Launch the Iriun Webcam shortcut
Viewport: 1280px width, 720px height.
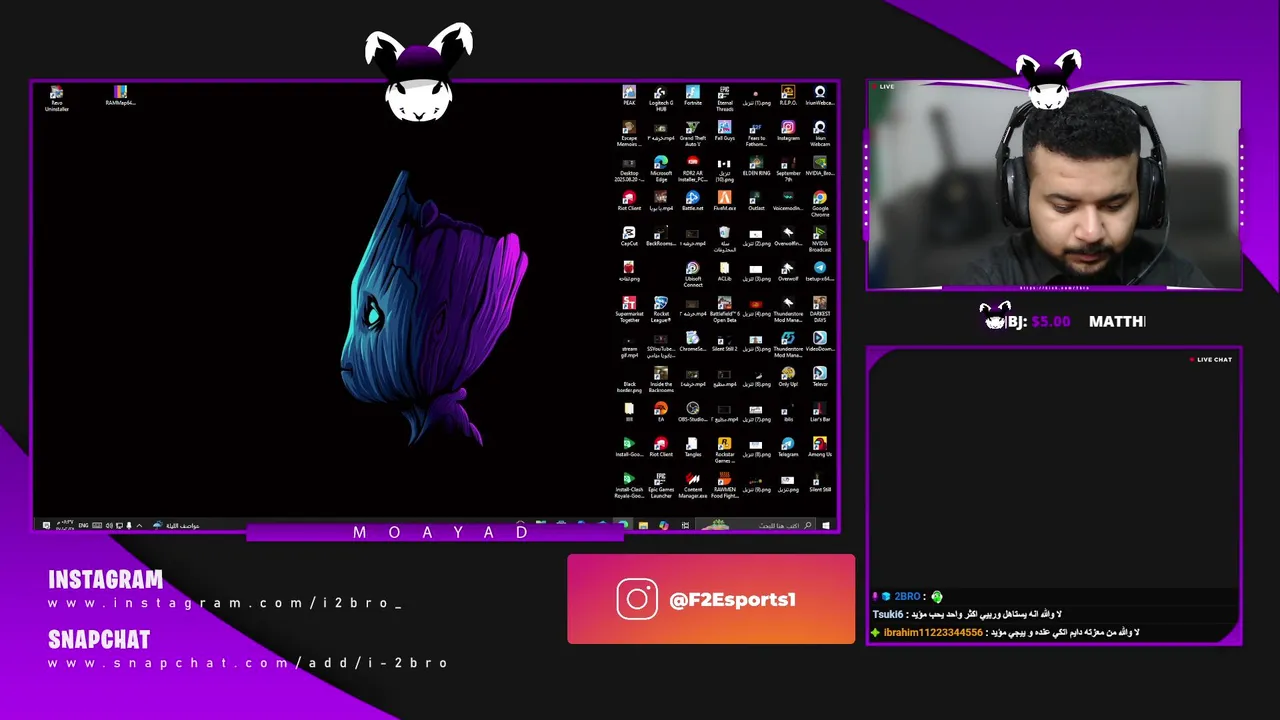820,134
